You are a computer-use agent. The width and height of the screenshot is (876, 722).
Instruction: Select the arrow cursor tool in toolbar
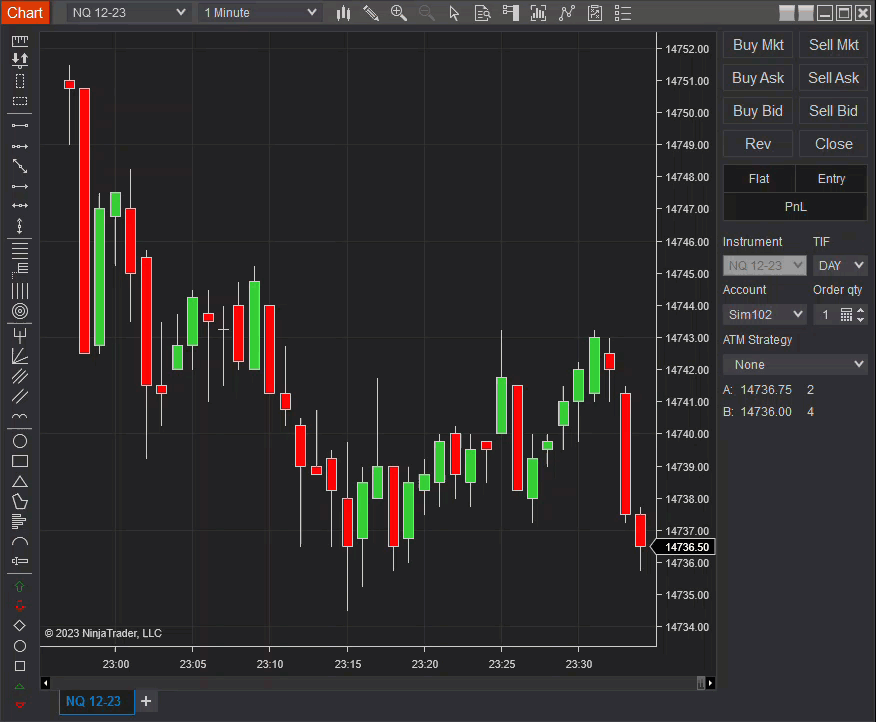pyautogui.click(x=454, y=13)
